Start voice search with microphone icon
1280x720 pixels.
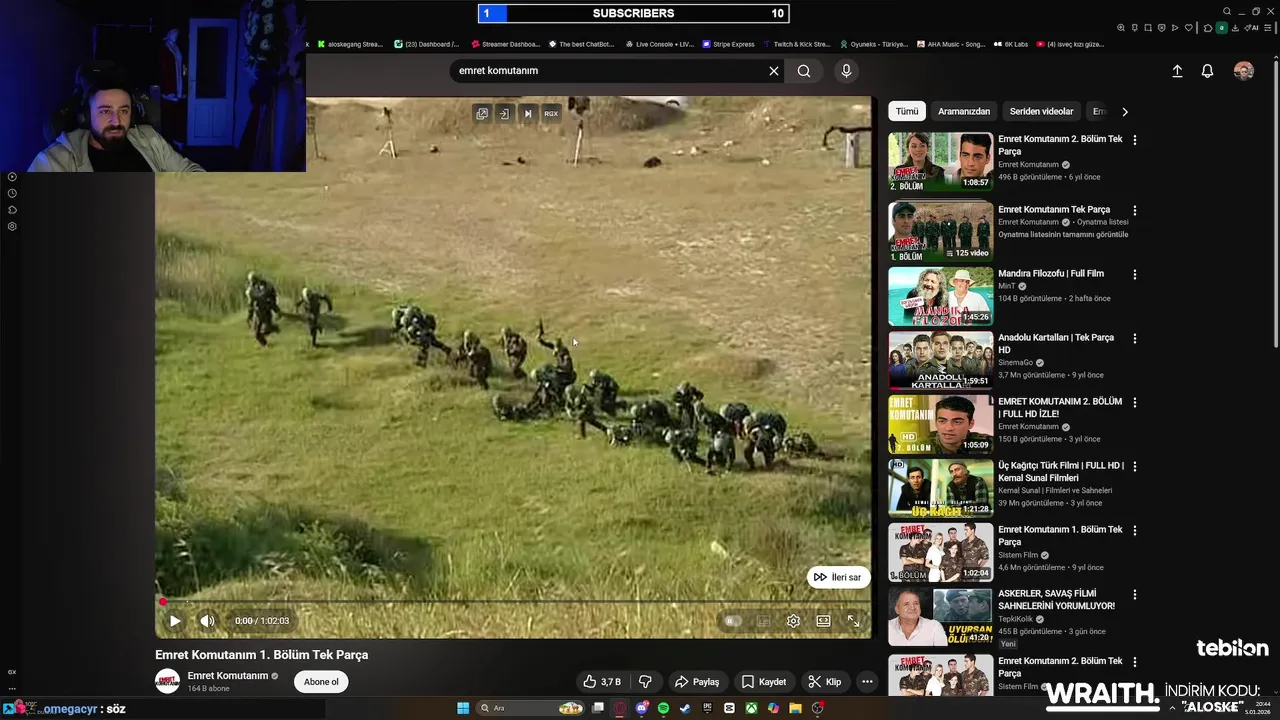tap(846, 71)
